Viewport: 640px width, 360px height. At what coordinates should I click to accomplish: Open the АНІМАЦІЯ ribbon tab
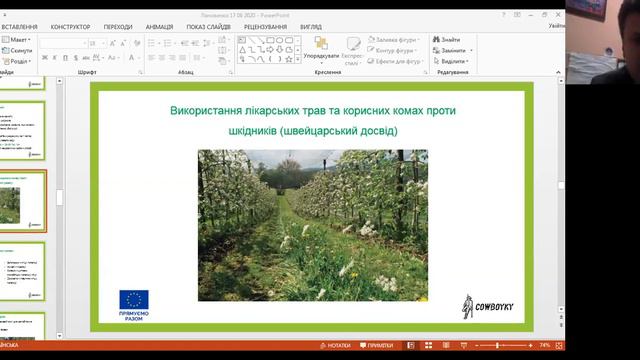point(159,27)
